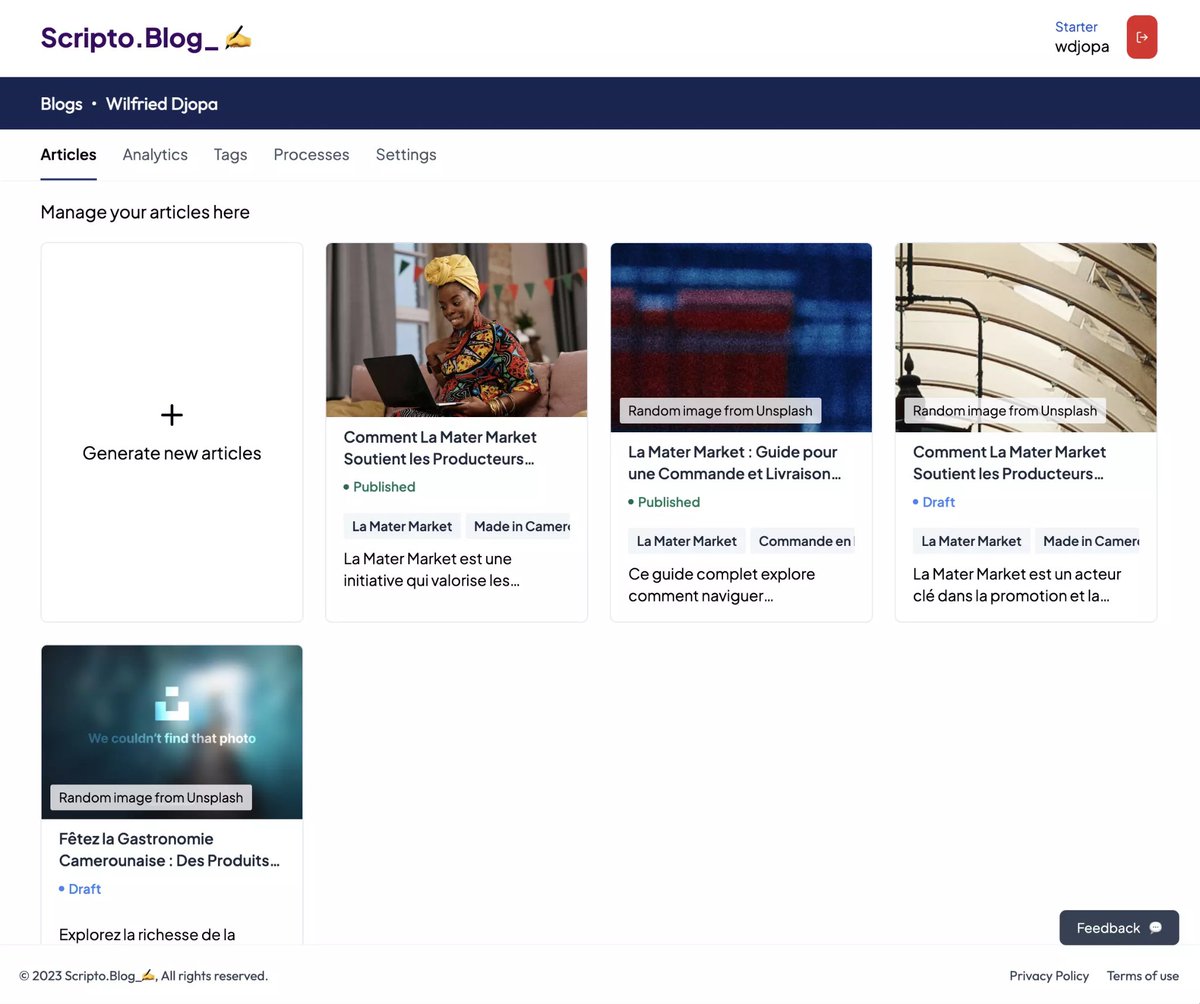
Task: Click Wilfried Djopa in the breadcrumb
Action: [162, 104]
